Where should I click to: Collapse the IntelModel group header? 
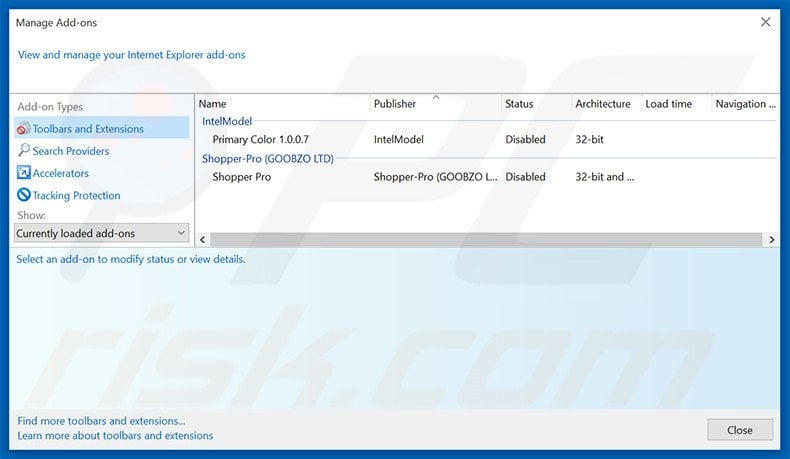227,121
